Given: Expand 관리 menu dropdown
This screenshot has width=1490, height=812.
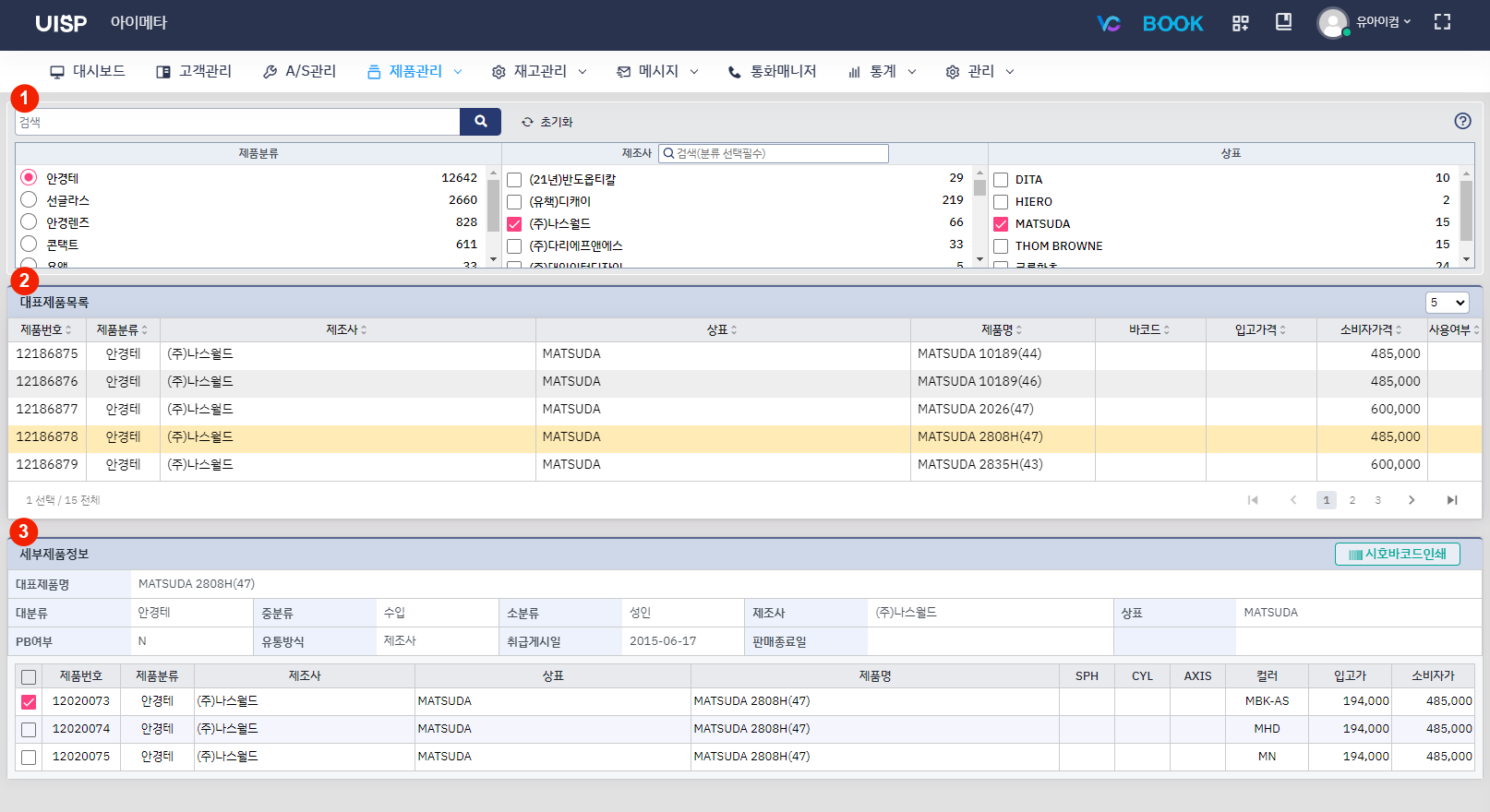Looking at the screenshot, I should [x=980, y=71].
